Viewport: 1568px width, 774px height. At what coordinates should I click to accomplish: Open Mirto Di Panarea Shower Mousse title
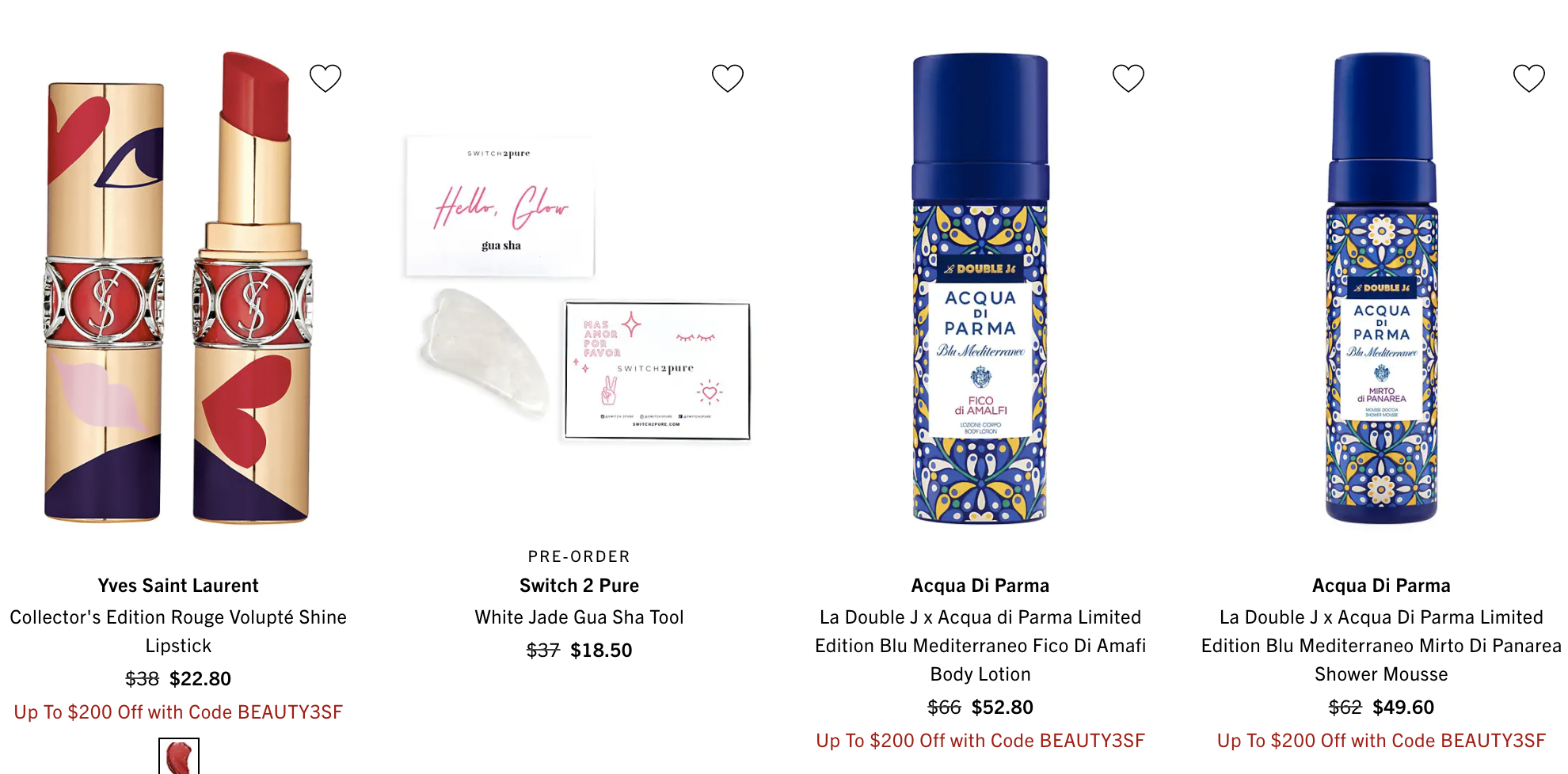(x=1381, y=646)
